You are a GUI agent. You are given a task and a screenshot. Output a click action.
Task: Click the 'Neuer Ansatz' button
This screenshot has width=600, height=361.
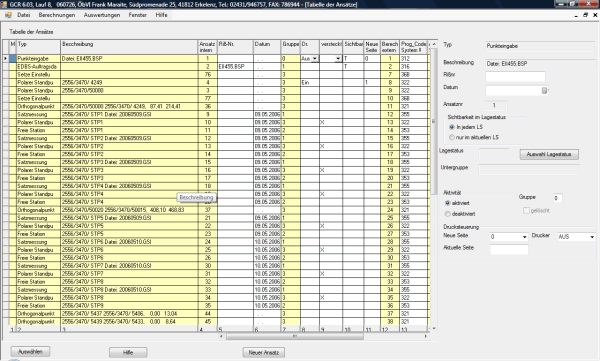pos(264,352)
